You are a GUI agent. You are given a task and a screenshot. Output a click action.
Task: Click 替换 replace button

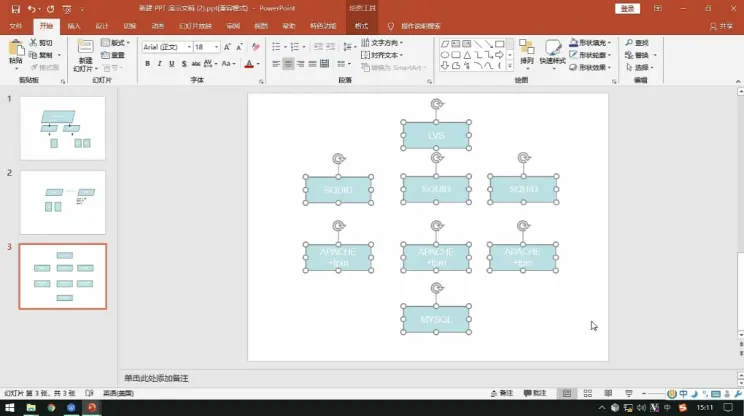point(637,55)
